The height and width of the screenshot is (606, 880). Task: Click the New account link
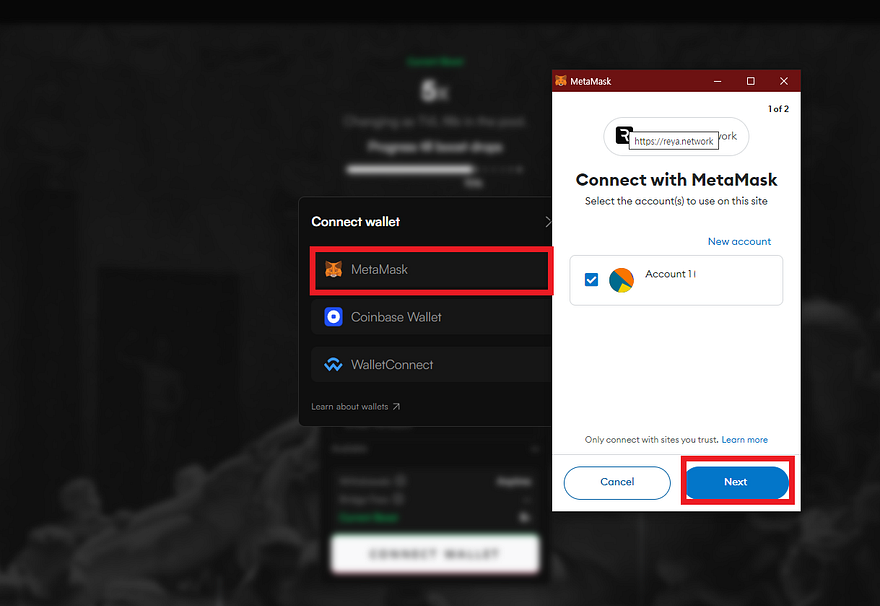(x=739, y=241)
